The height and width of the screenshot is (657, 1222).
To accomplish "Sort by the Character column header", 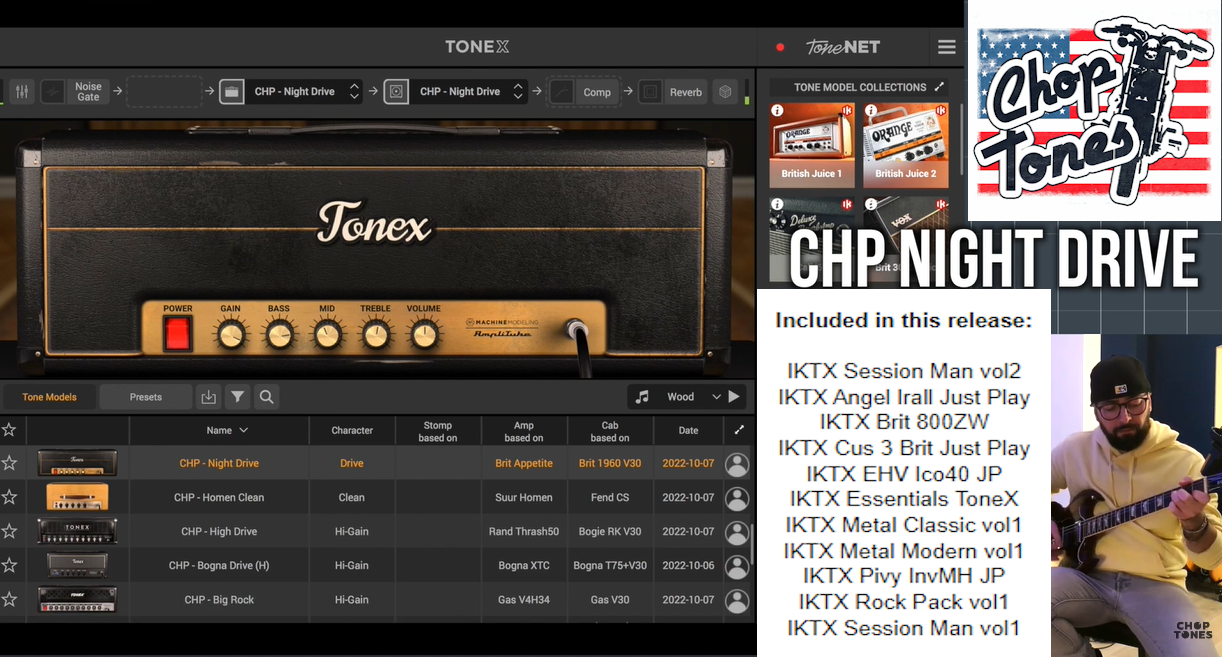I will click(x=352, y=430).
